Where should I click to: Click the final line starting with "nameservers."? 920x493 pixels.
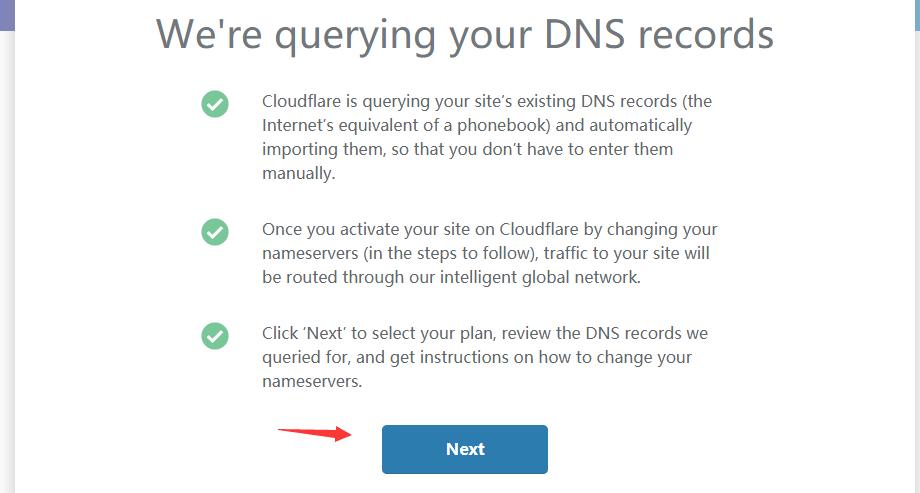click(310, 381)
